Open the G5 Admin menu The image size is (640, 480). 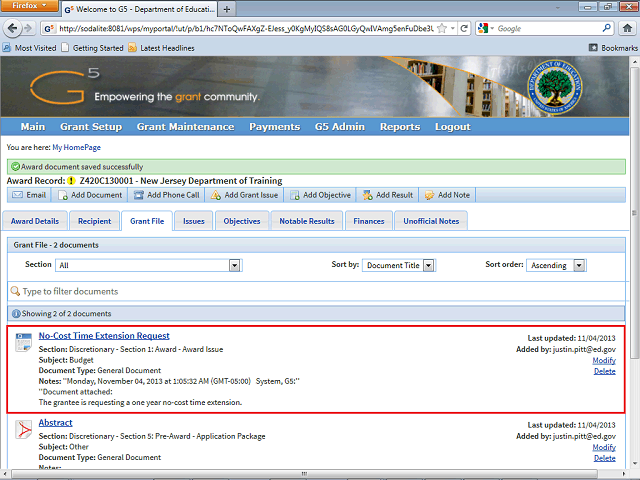coord(340,127)
